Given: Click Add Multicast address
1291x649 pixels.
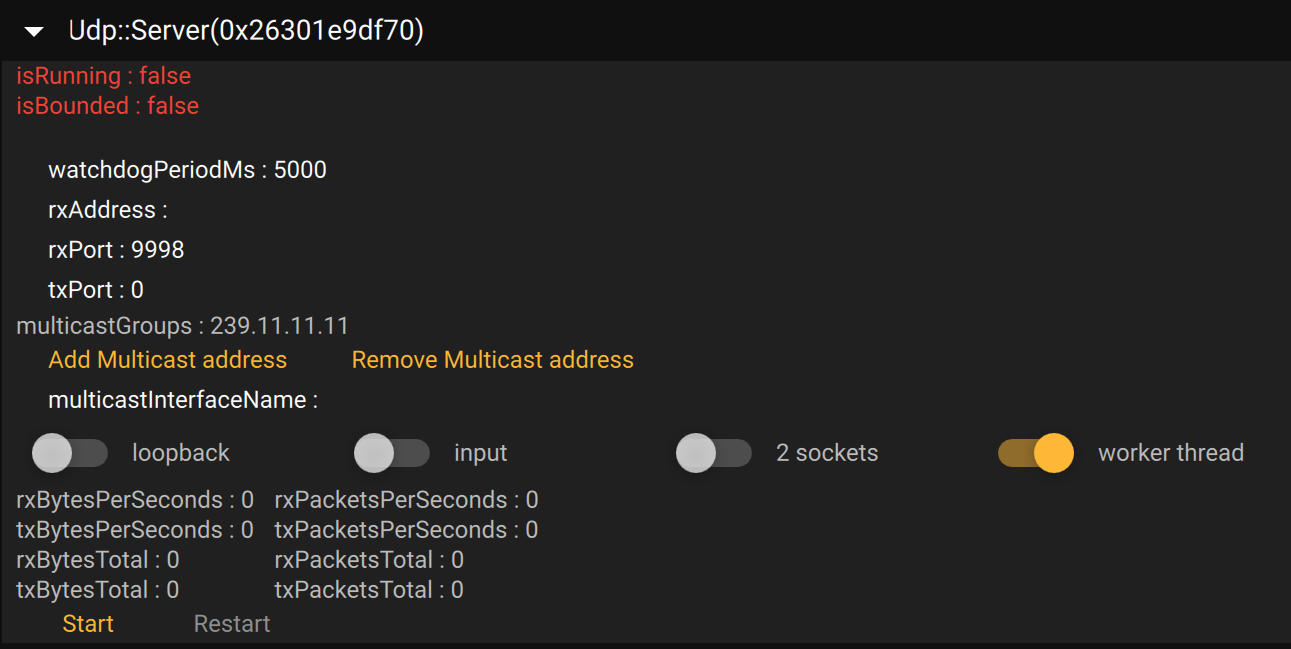Looking at the screenshot, I should pos(167,360).
